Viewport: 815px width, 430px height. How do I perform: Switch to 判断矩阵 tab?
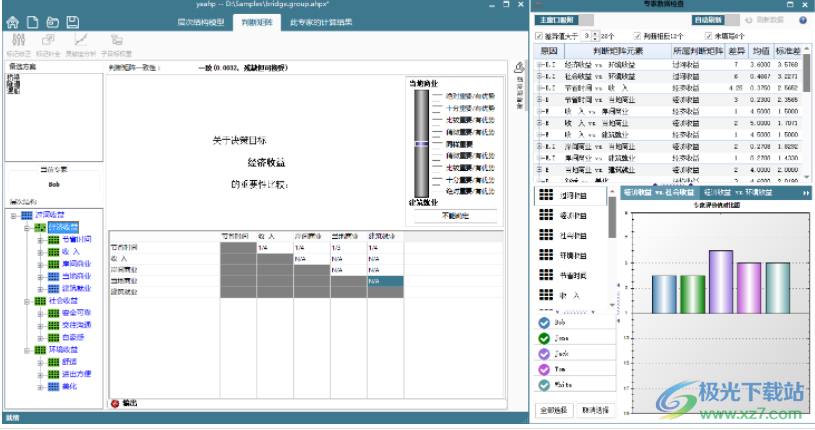[257, 22]
